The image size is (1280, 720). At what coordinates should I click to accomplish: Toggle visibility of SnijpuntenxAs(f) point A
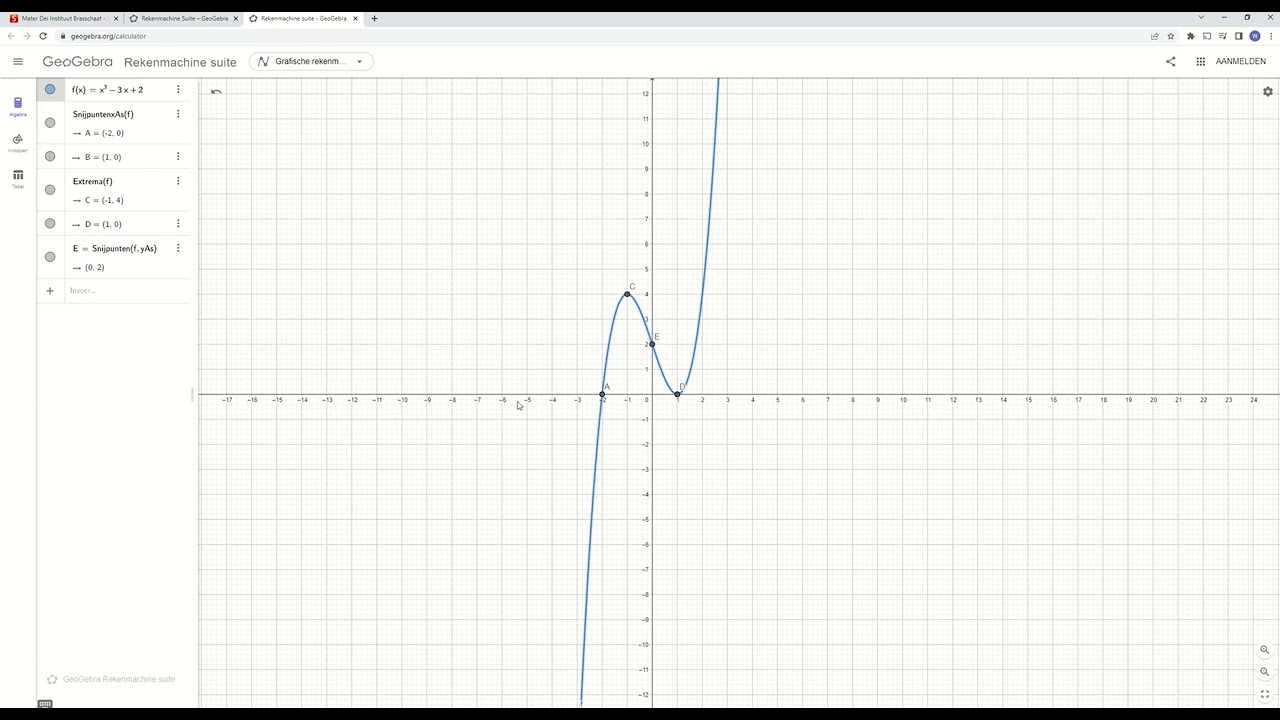[50, 123]
